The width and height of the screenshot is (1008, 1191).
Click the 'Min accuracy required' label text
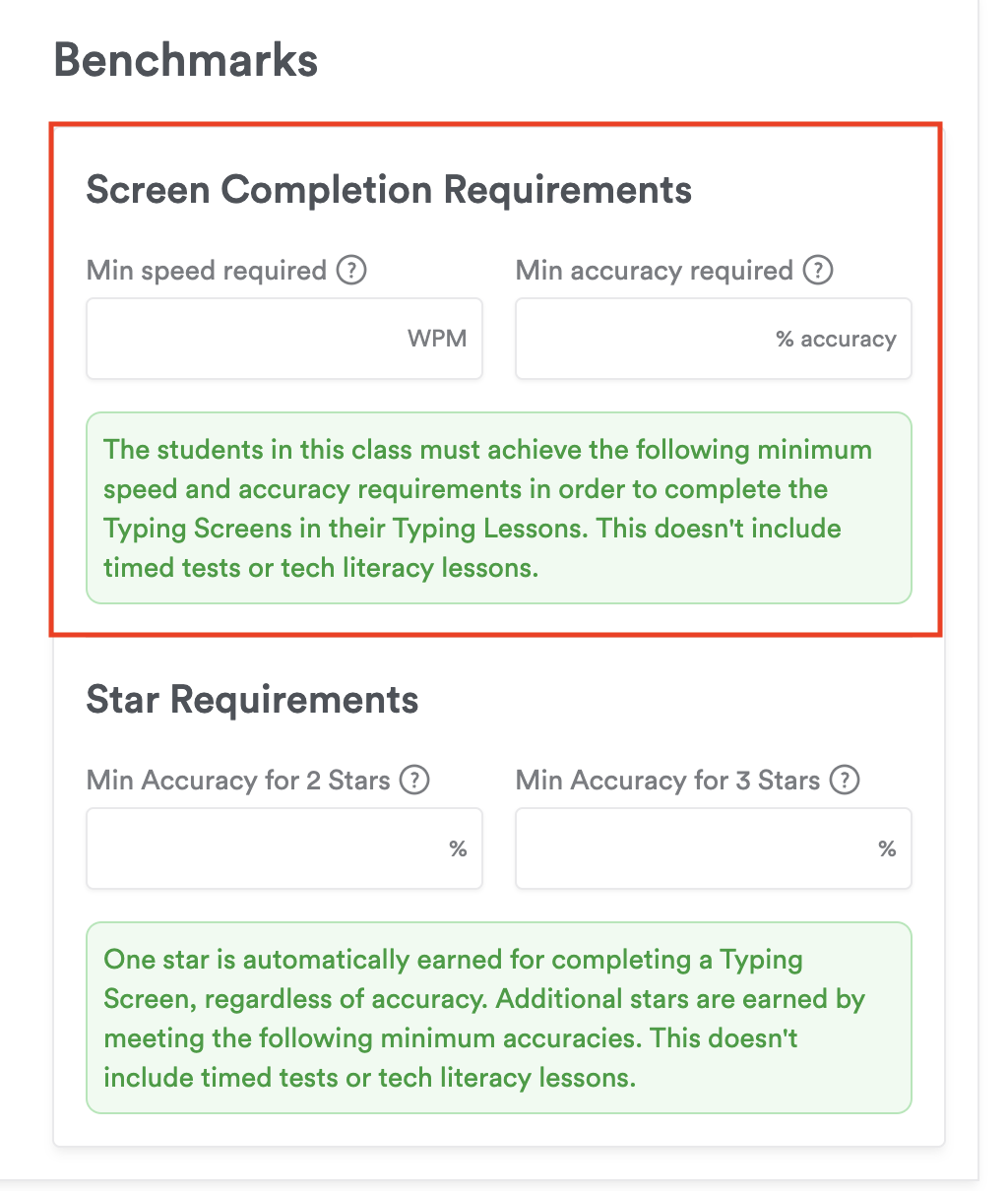tap(655, 271)
